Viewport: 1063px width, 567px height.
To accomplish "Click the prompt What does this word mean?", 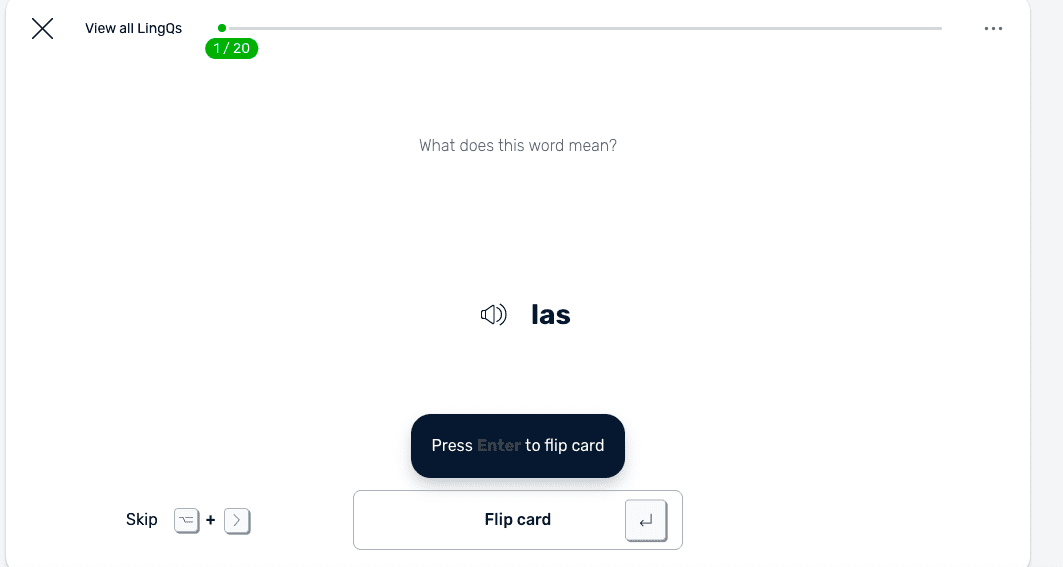I will 517,146.
